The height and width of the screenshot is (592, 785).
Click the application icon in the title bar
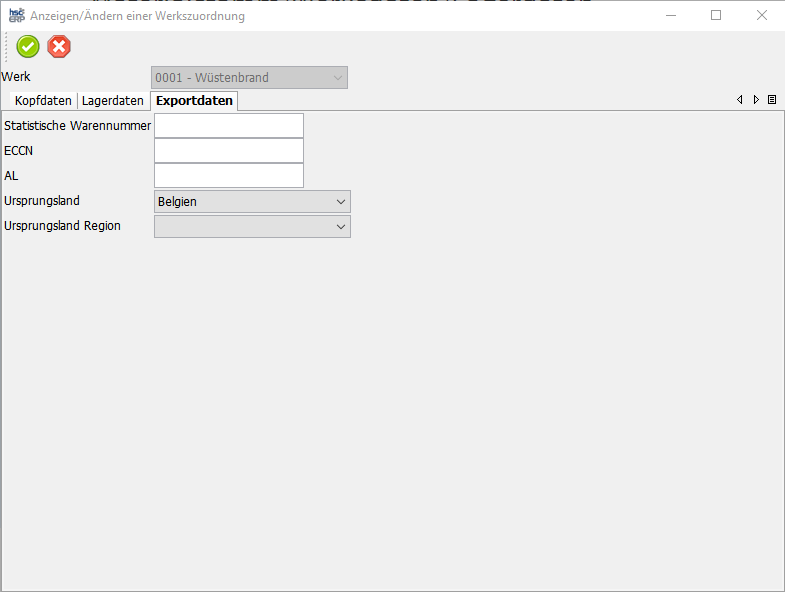point(16,16)
